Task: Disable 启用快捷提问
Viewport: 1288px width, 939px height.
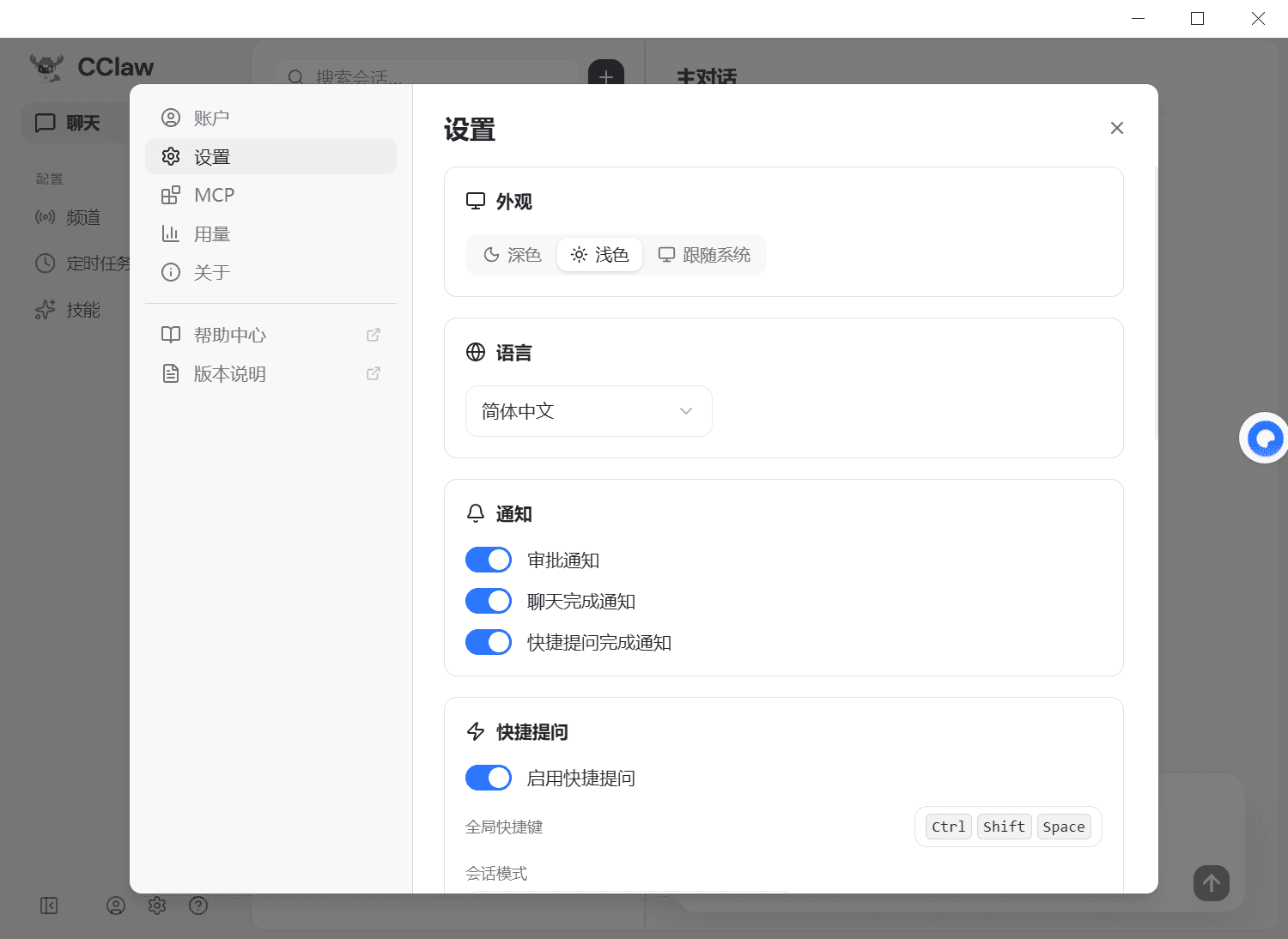Action: click(x=488, y=778)
